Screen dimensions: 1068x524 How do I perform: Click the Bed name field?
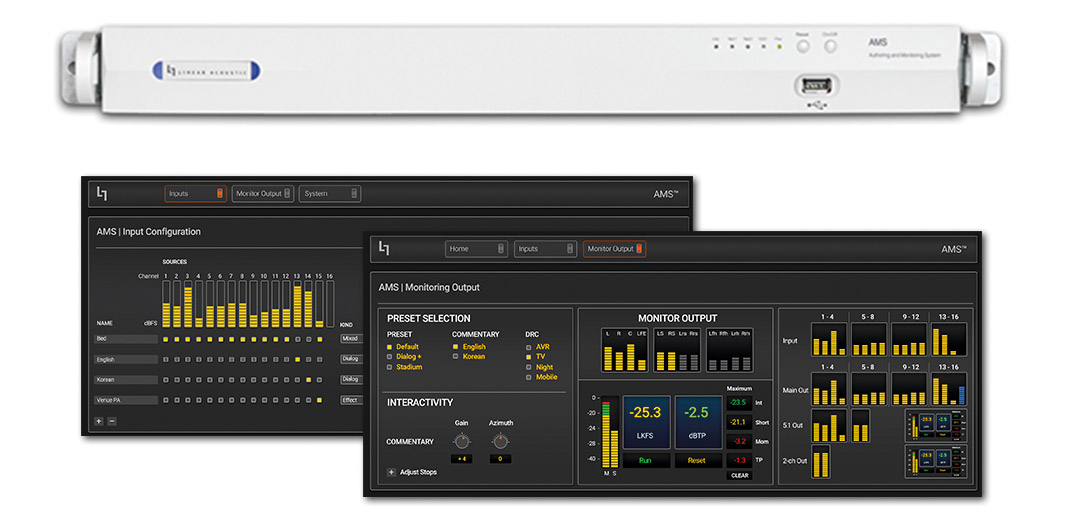(x=126, y=339)
